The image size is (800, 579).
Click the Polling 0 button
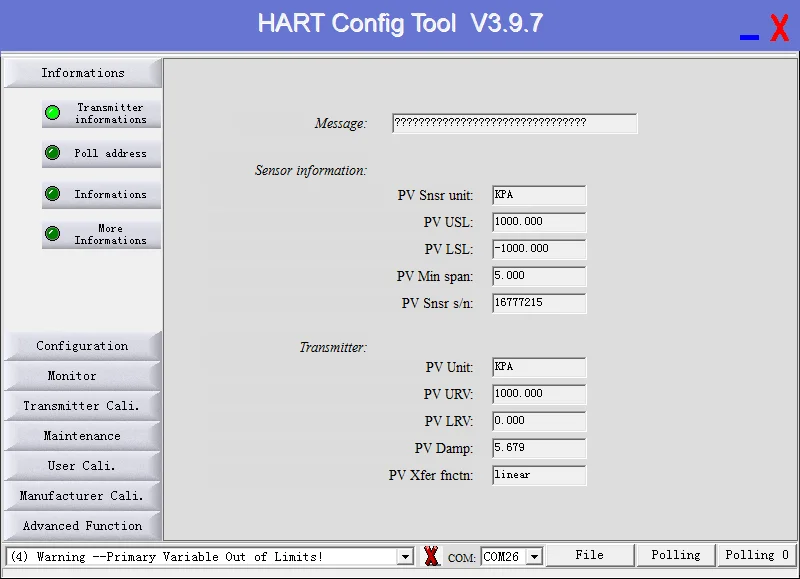[757, 555]
